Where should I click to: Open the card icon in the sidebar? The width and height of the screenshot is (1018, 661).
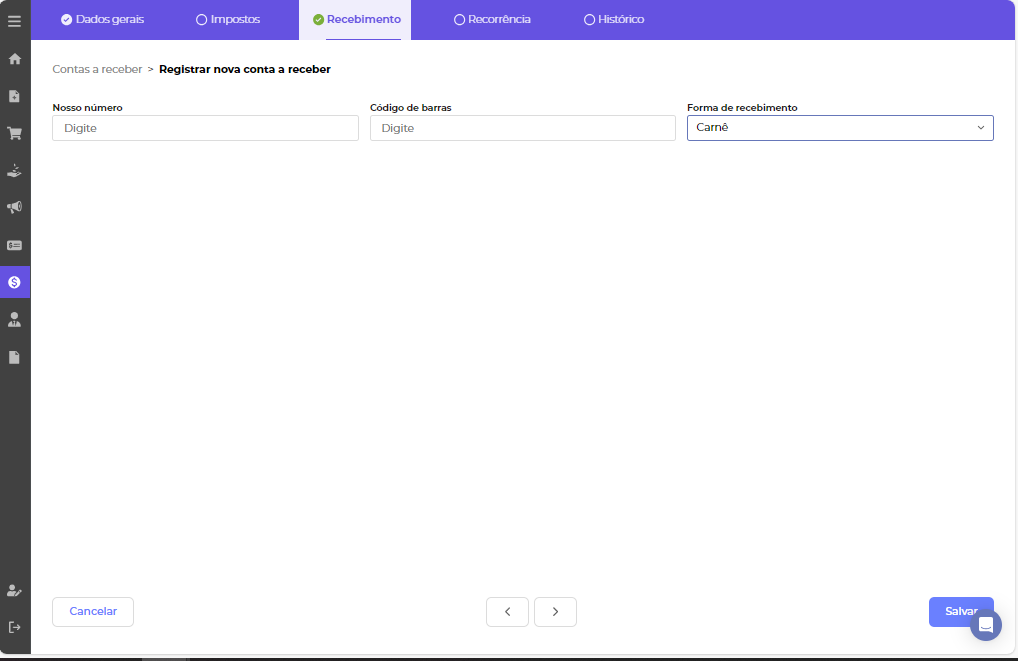[x=15, y=245]
